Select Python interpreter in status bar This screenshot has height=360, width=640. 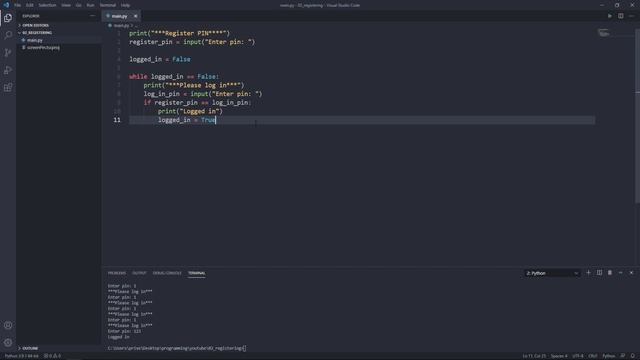click(21, 356)
